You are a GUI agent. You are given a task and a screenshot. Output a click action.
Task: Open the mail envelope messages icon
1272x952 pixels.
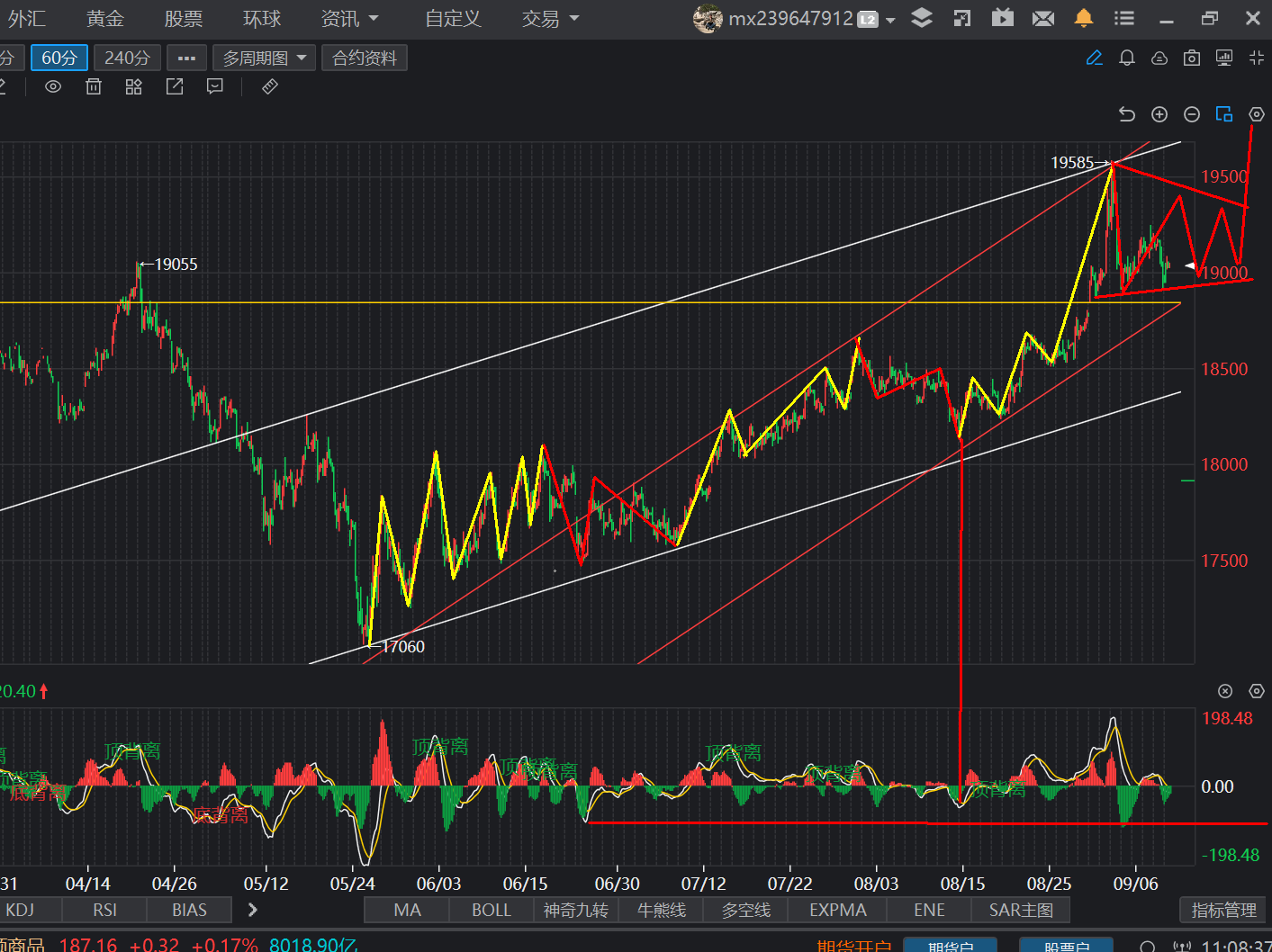[x=1043, y=18]
